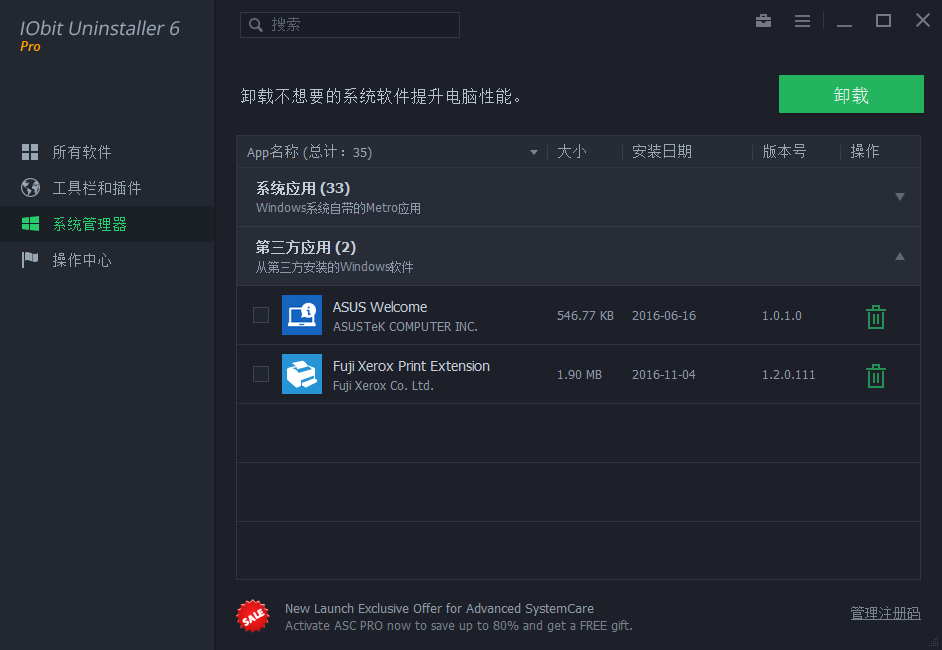Image resolution: width=942 pixels, height=650 pixels.
Task: Expand the 系统应用 (33) group arrow
Action: tap(899, 196)
